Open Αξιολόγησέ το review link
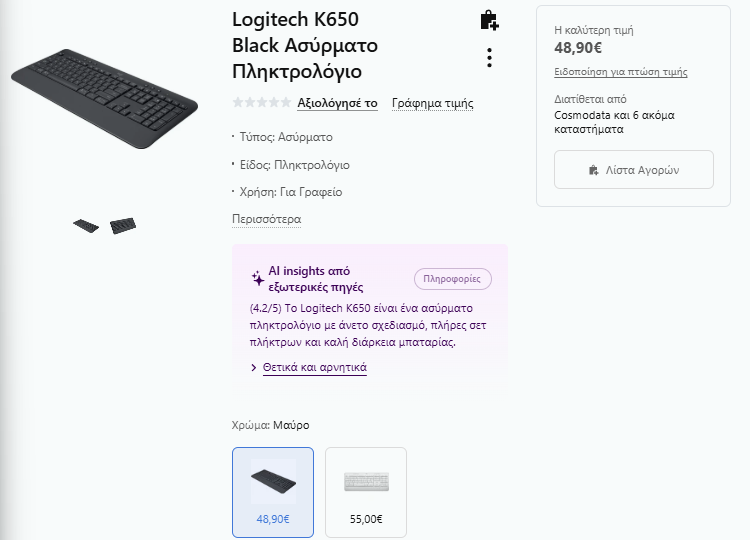Viewport: 750px width, 540px height. pos(337,103)
